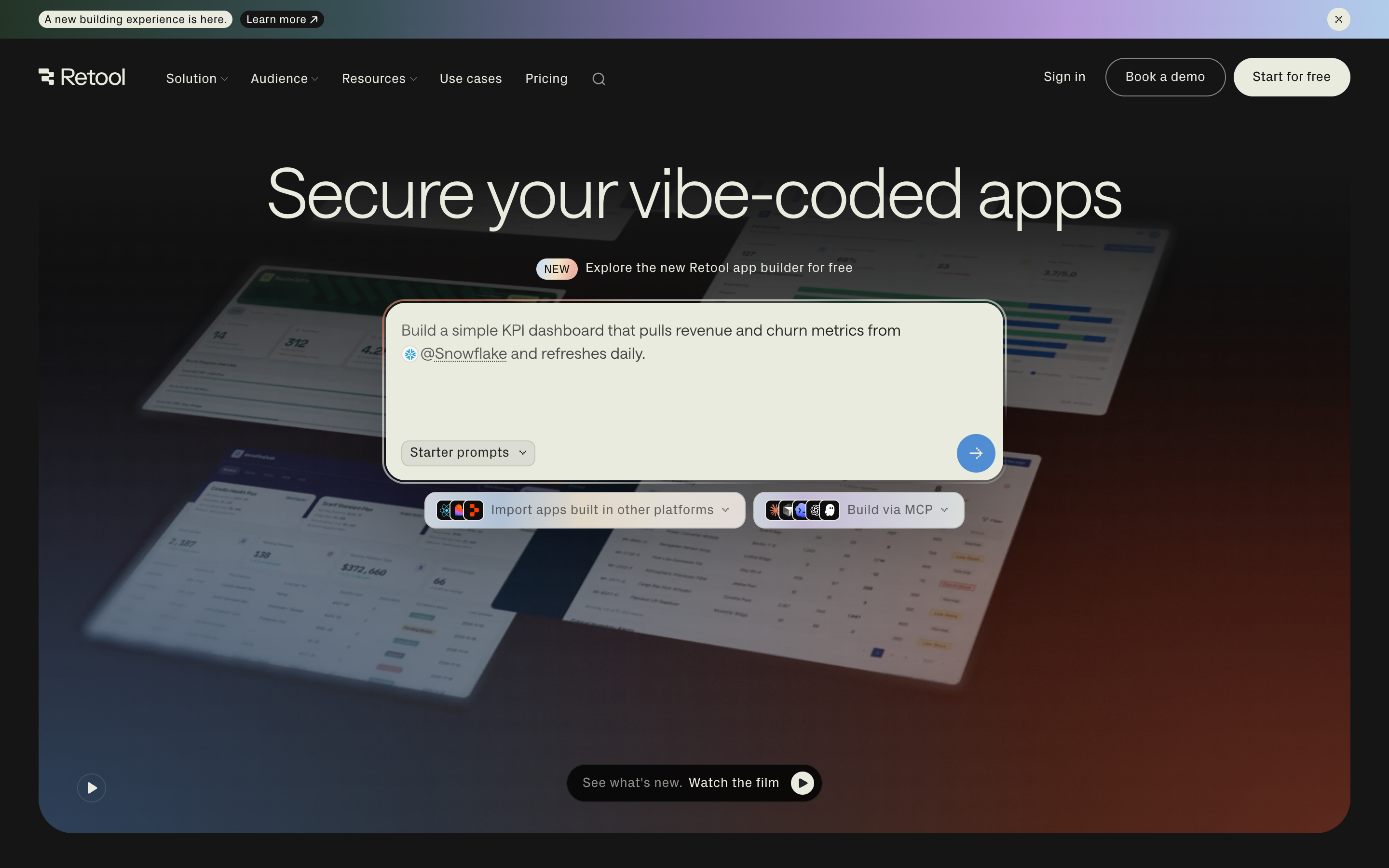1389x868 pixels.
Task: Open Explore the new Retool app builder link
Action: (x=719, y=268)
